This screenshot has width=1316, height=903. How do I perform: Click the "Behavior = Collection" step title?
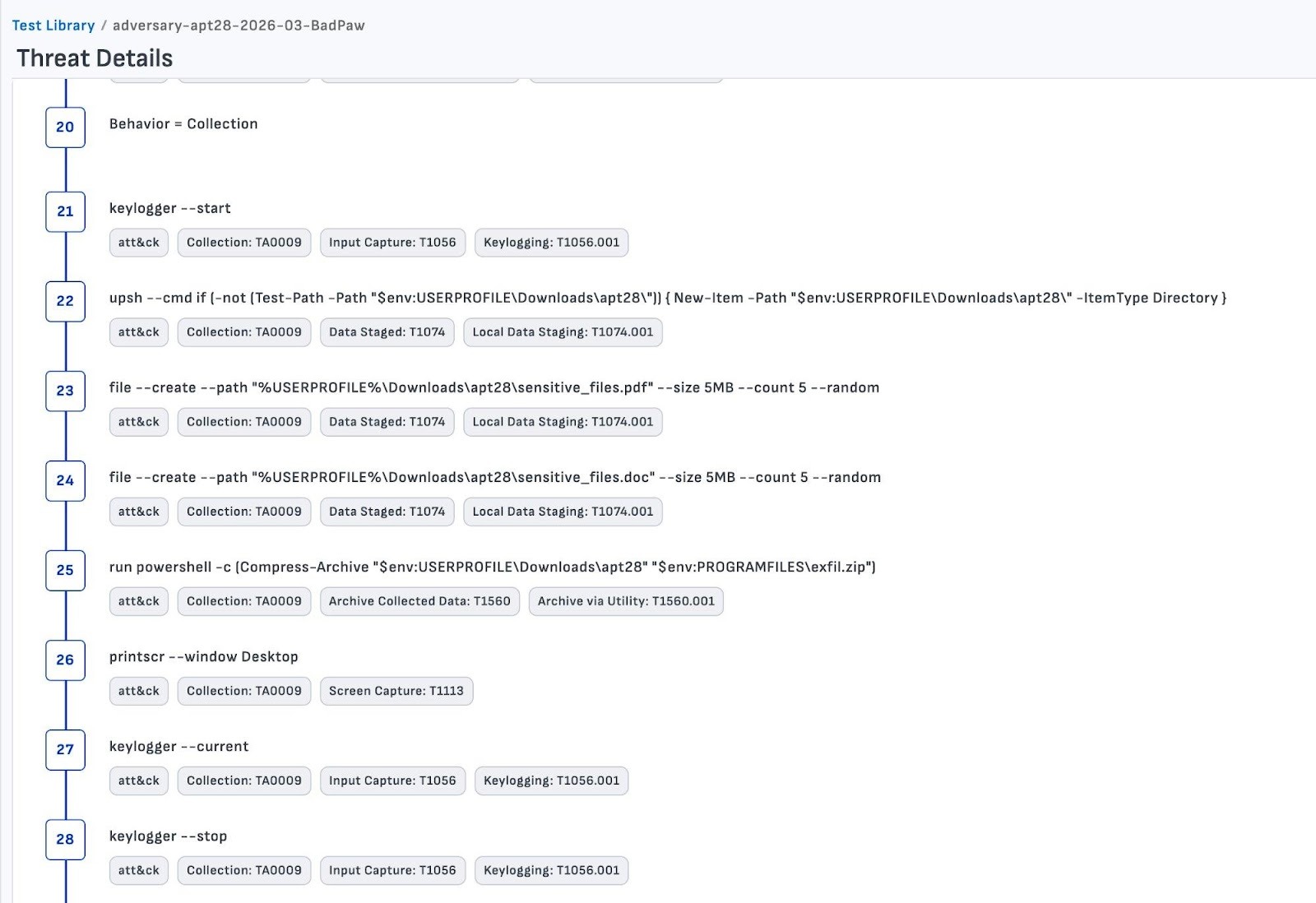click(x=183, y=123)
